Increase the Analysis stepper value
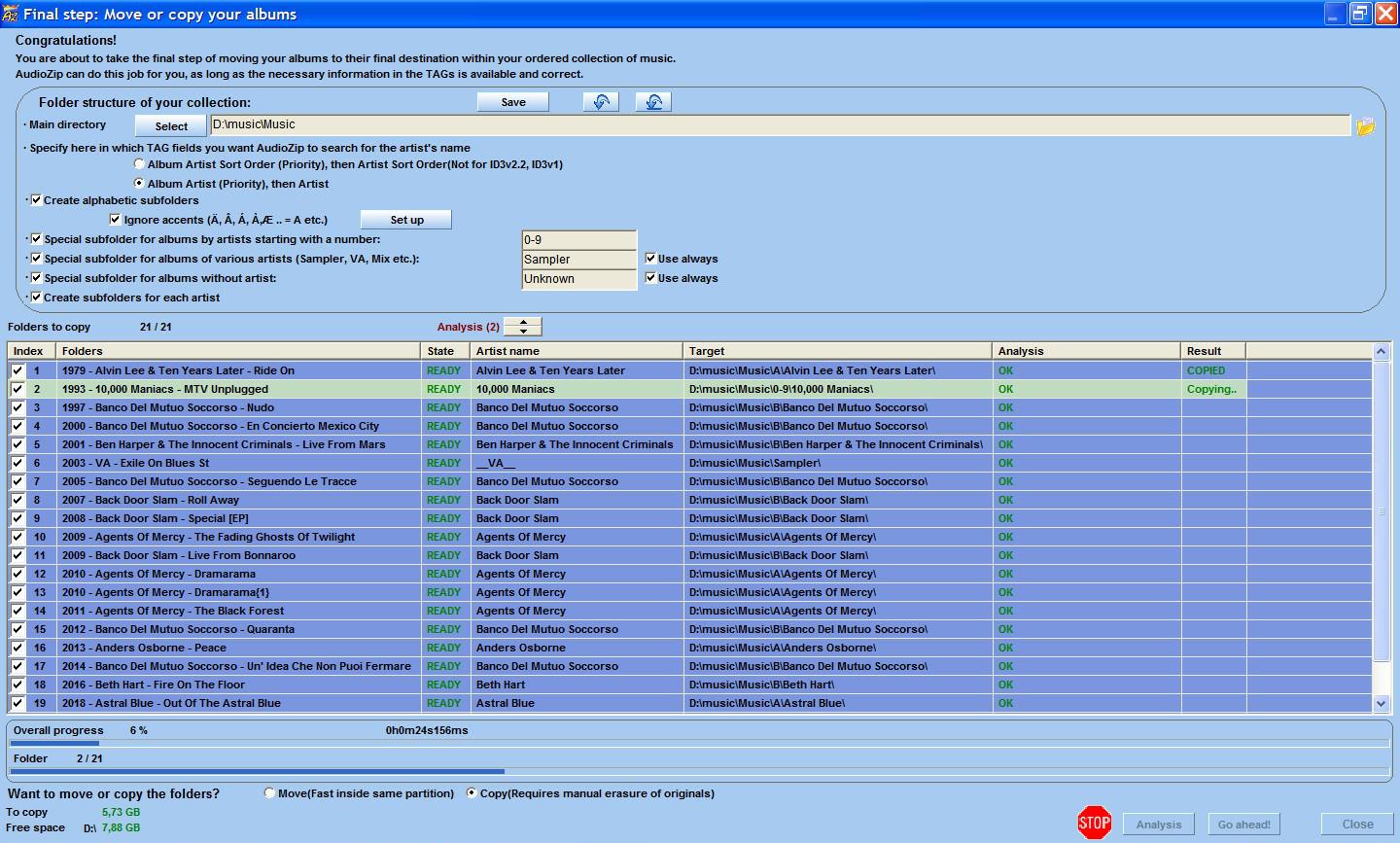 pos(523,322)
